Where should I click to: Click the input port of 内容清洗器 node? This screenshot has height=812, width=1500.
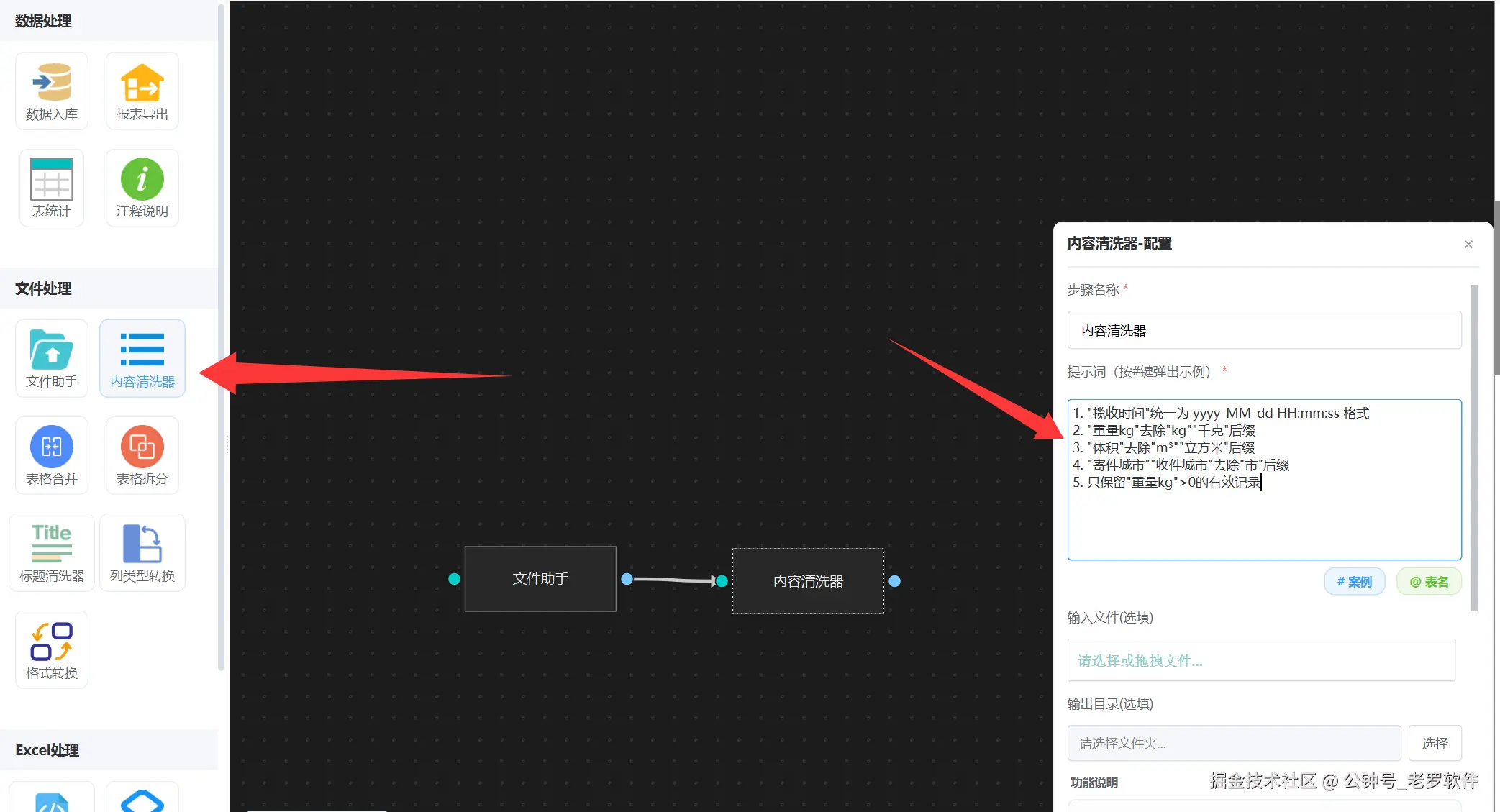(722, 581)
